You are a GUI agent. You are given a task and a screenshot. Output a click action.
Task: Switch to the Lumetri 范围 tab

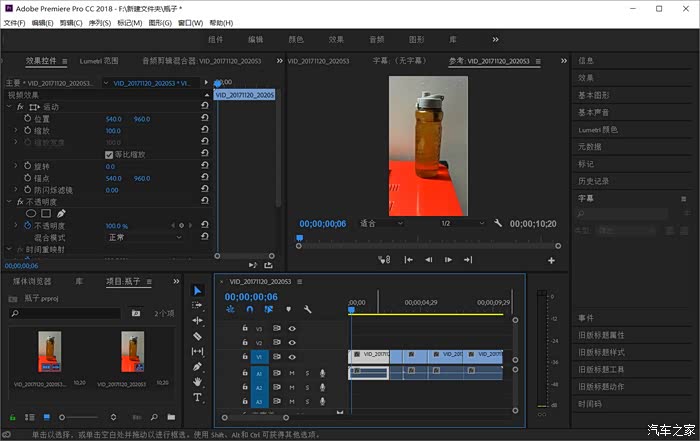click(x=98, y=60)
